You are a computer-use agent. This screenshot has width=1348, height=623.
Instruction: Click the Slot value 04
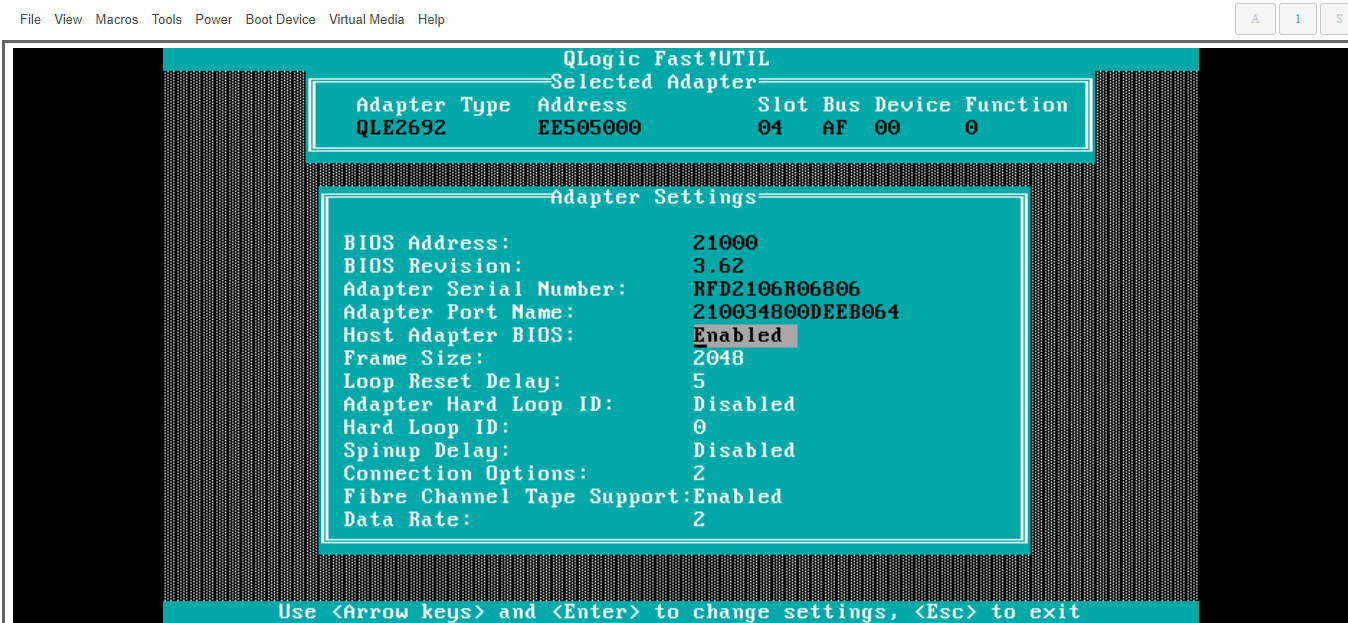(770, 128)
